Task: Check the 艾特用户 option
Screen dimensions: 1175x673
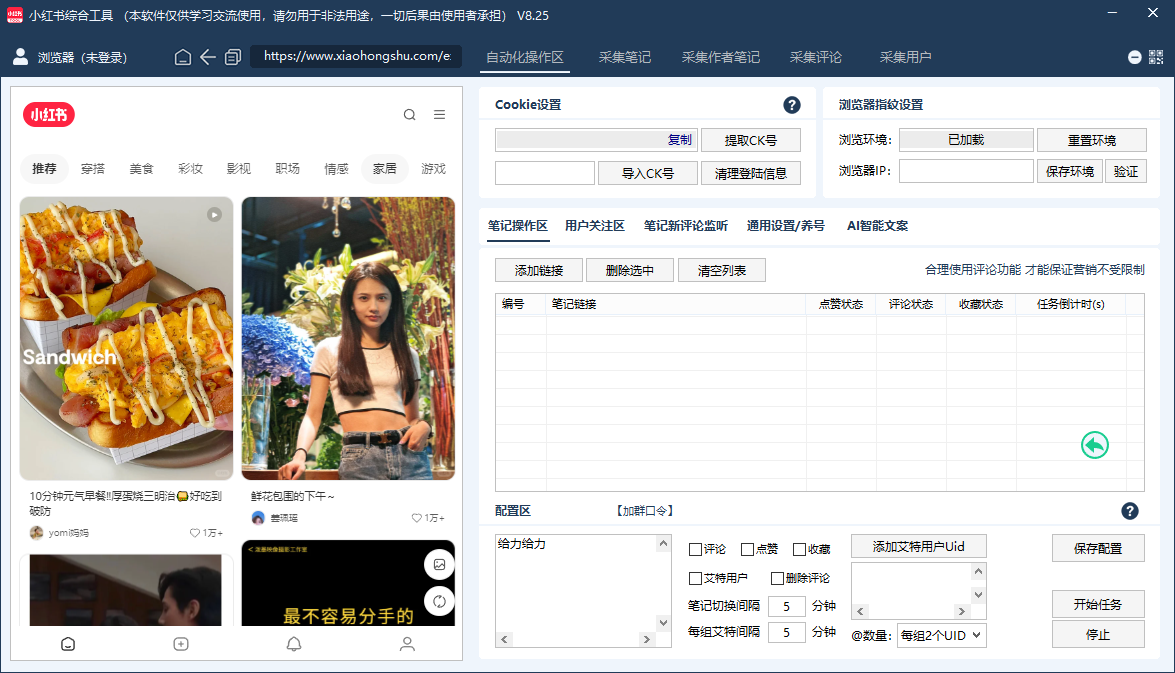Action: click(x=695, y=578)
